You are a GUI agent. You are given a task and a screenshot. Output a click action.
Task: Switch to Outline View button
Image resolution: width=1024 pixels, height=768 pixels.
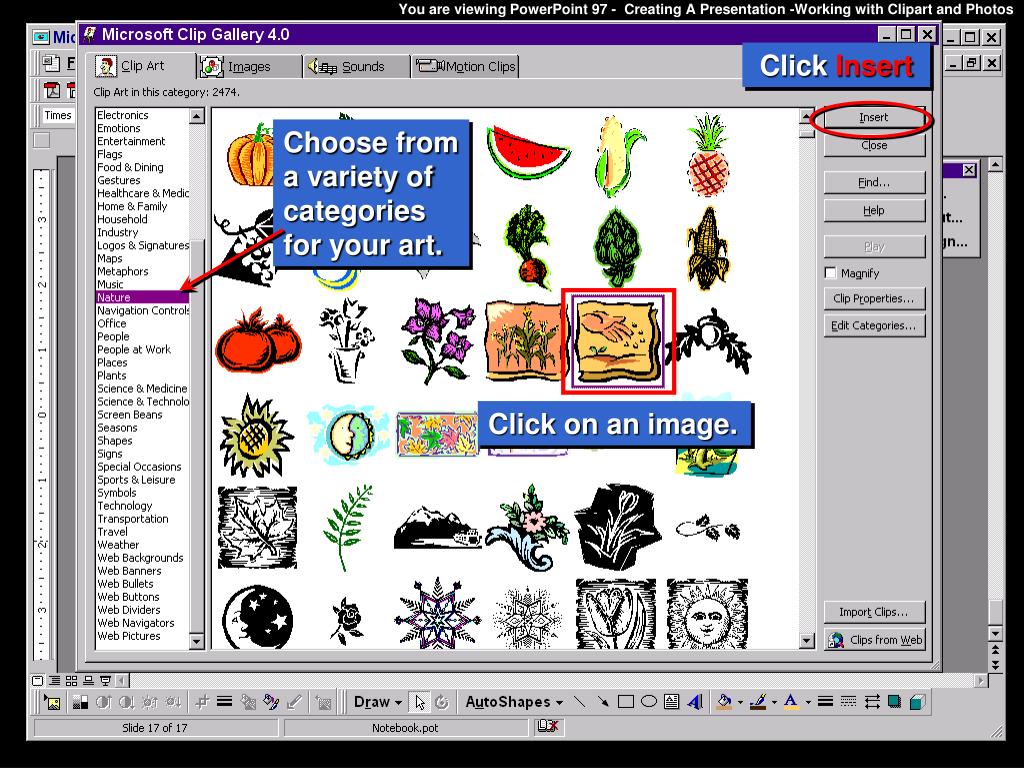(55, 680)
